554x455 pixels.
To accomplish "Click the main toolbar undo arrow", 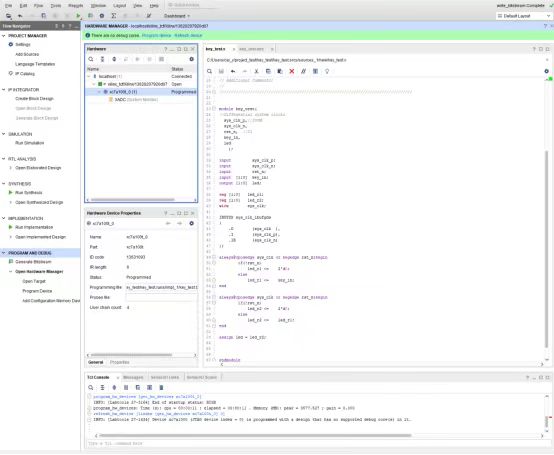I will click(x=20, y=16).
